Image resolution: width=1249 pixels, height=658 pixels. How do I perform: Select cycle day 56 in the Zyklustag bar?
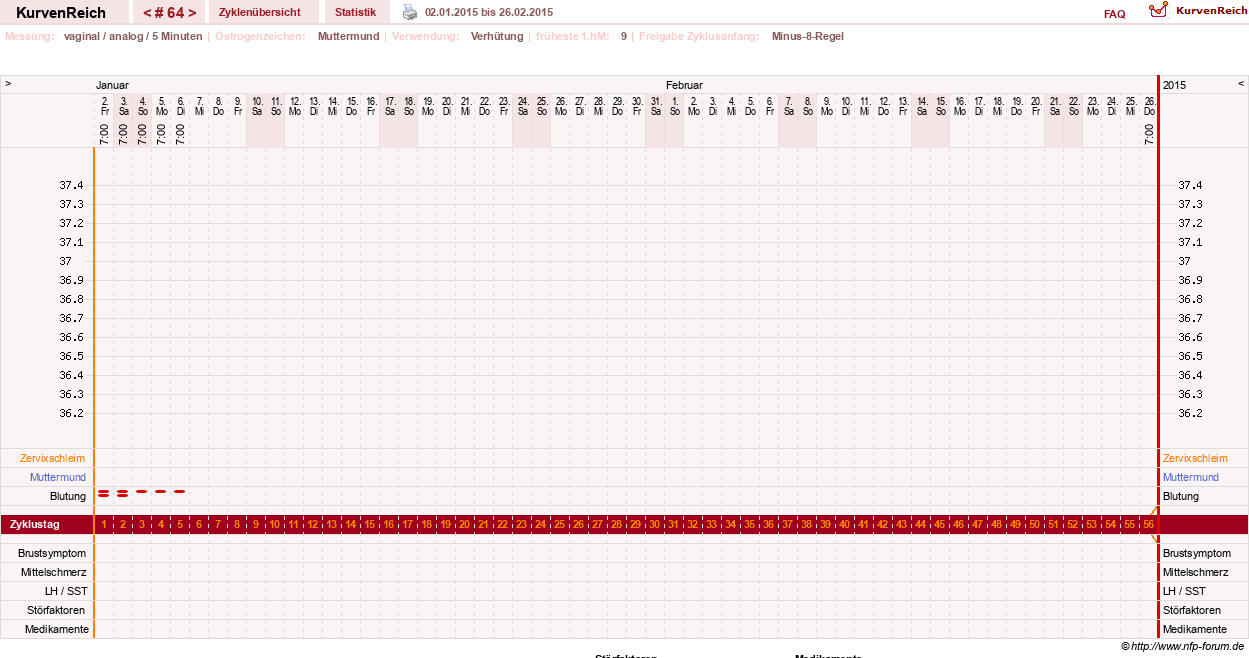[1148, 524]
